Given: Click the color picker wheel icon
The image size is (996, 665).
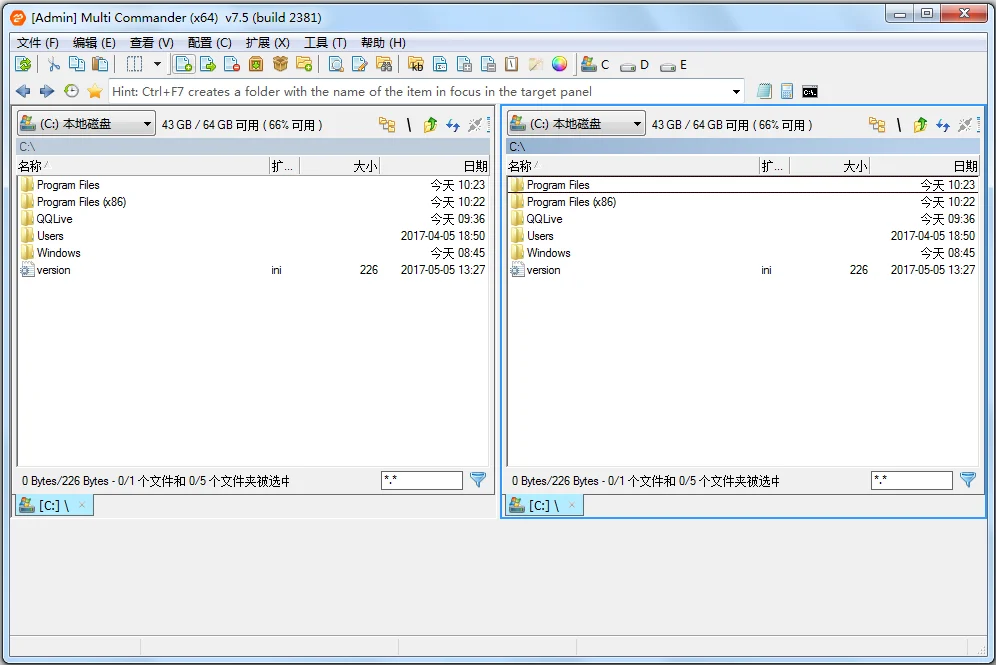Looking at the screenshot, I should click(559, 64).
